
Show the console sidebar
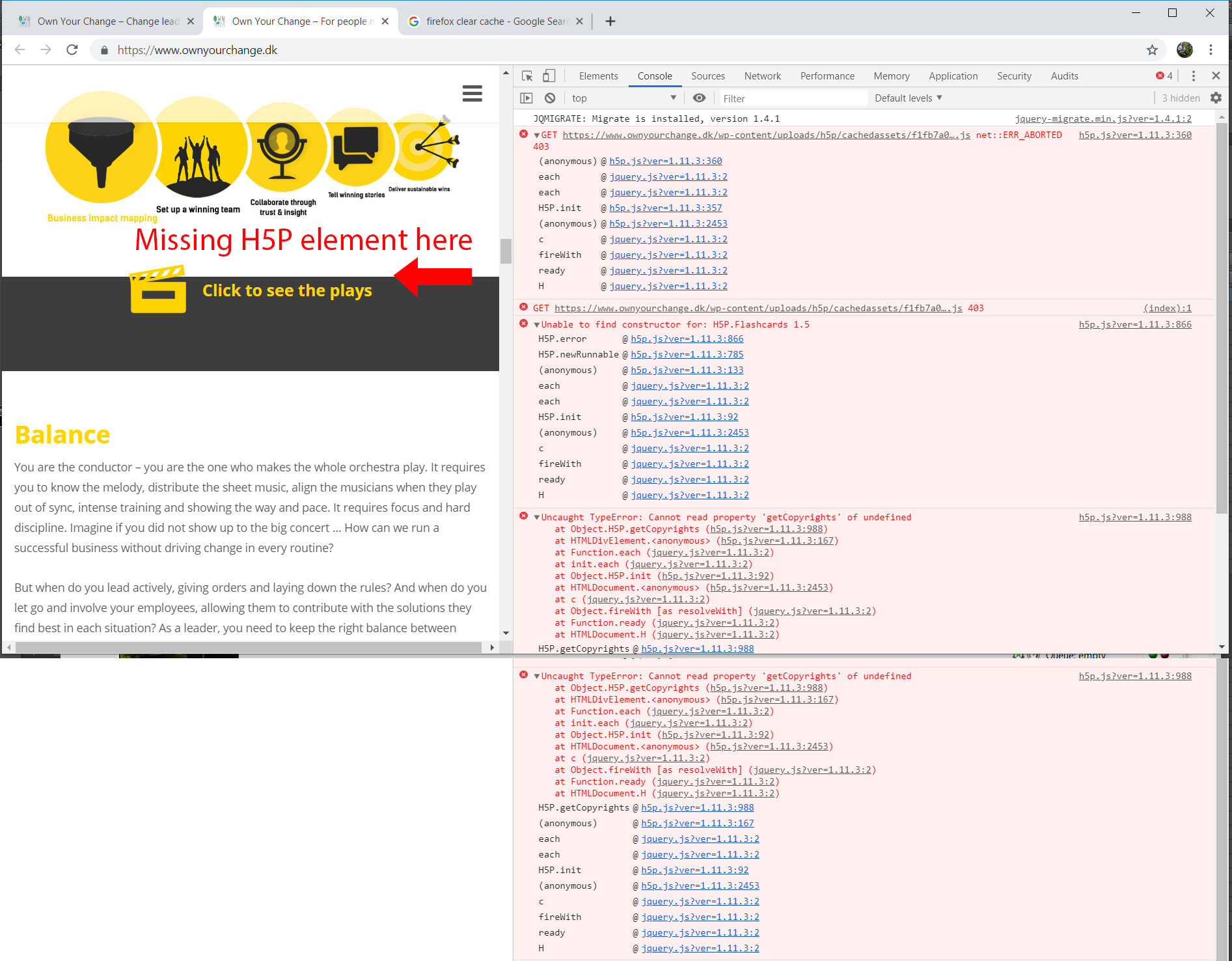point(526,98)
